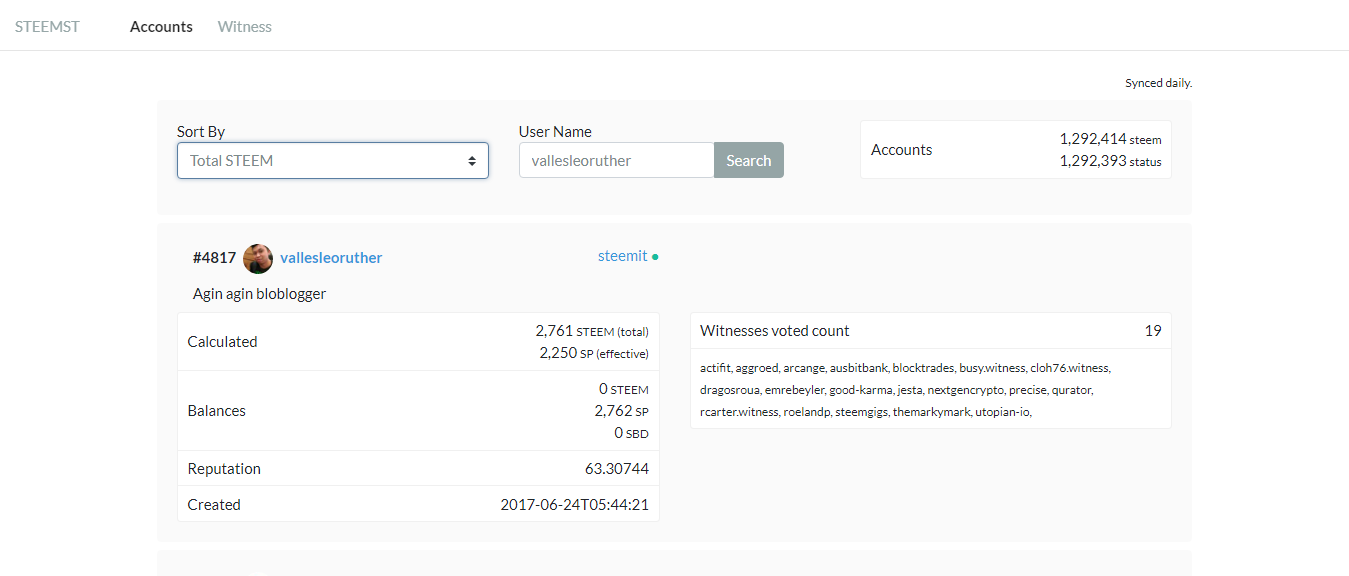Image resolution: width=1349 pixels, height=576 pixels.
Task: Switch to the Witness tab
Action: point(245,26)
